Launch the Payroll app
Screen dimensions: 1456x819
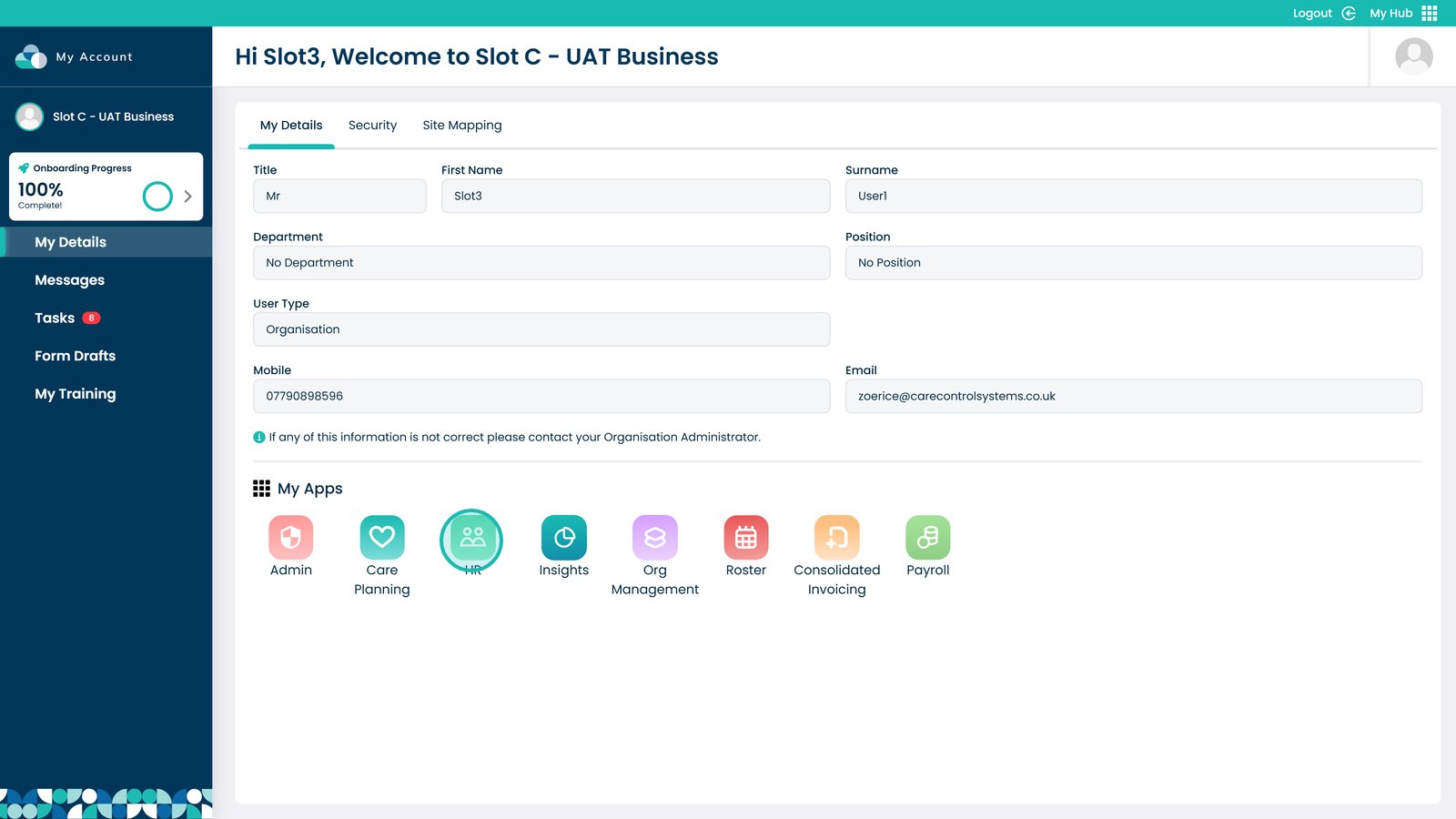click(927, 538)
